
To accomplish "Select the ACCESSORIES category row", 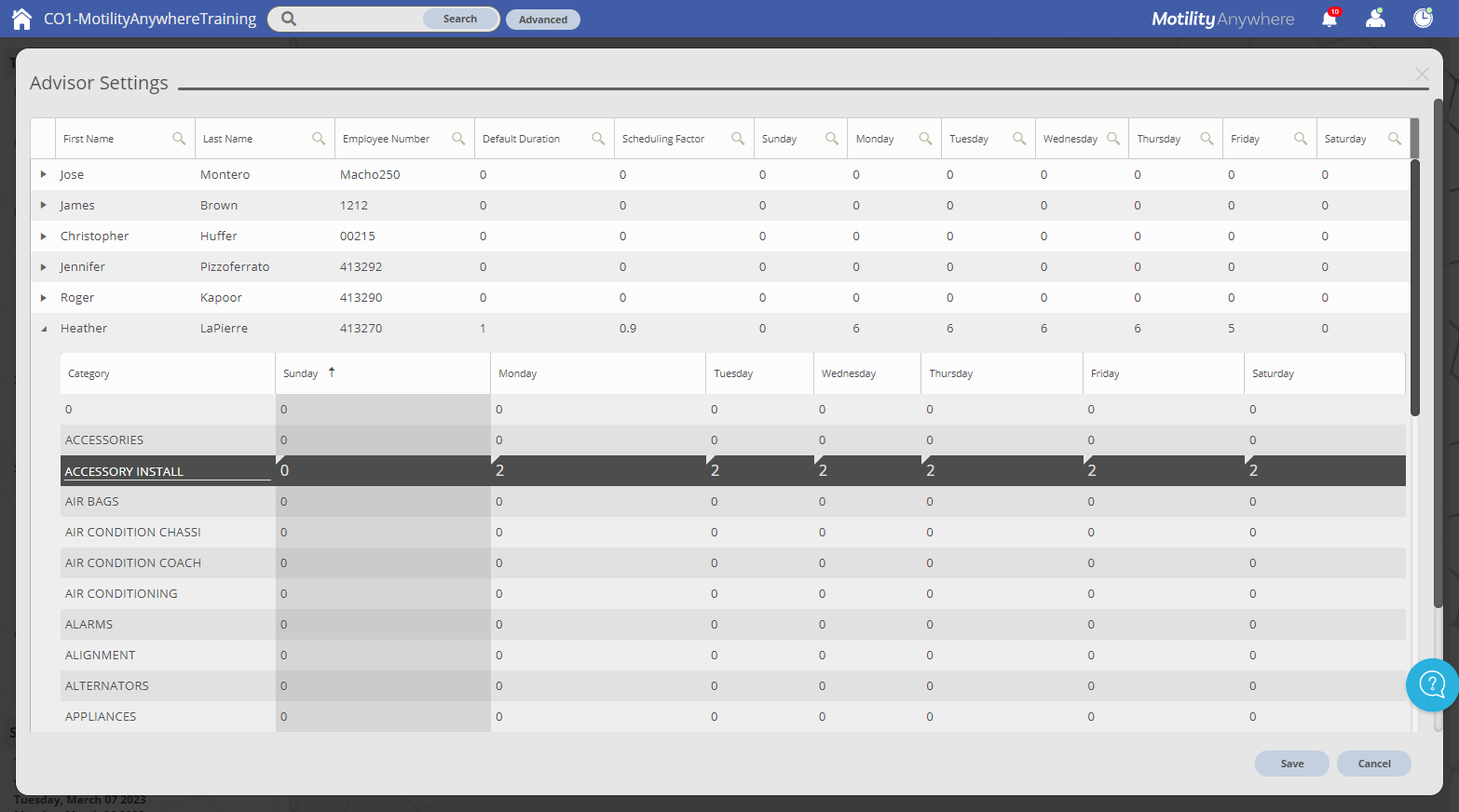I will (733, 440).
